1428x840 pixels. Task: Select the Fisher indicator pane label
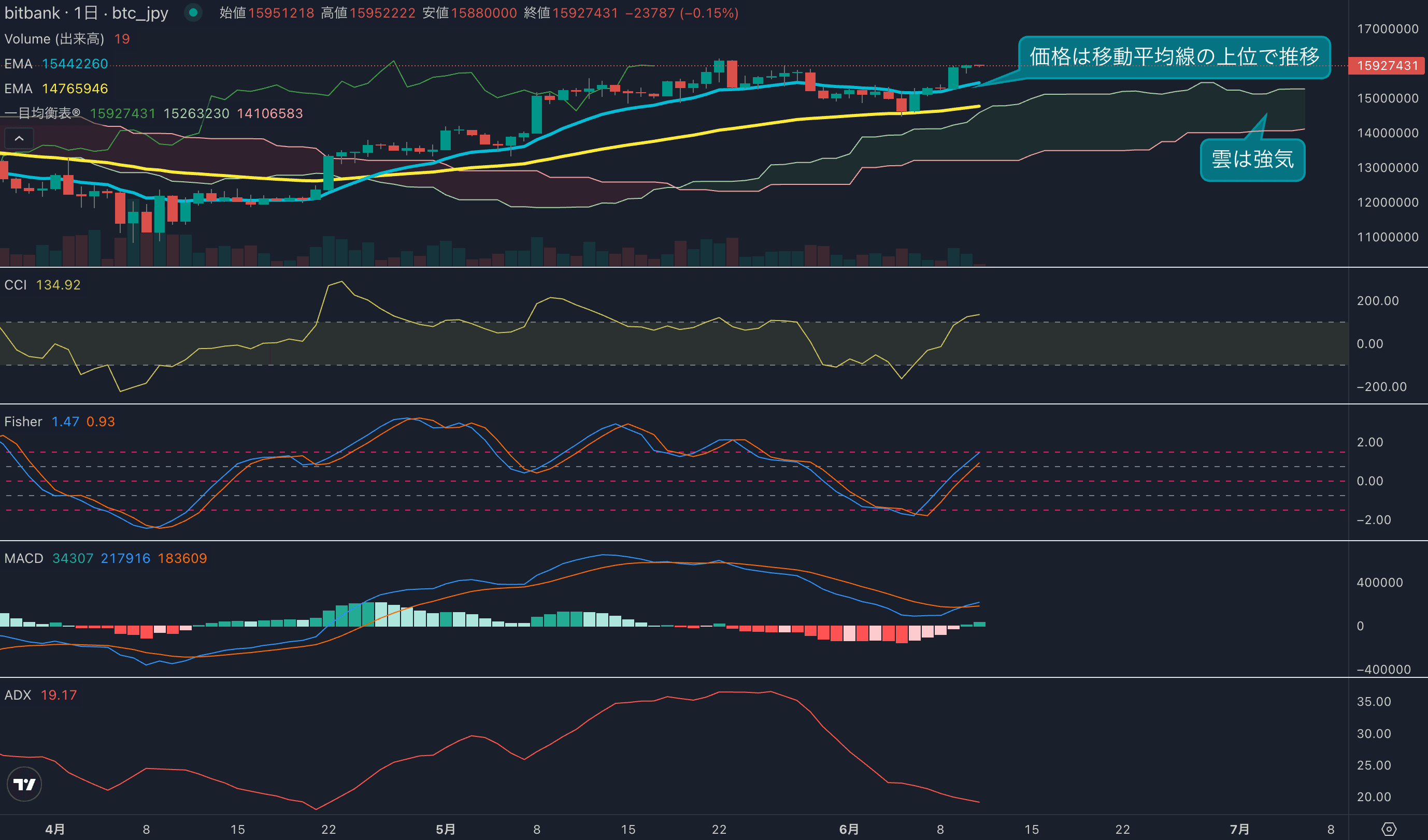23,422
